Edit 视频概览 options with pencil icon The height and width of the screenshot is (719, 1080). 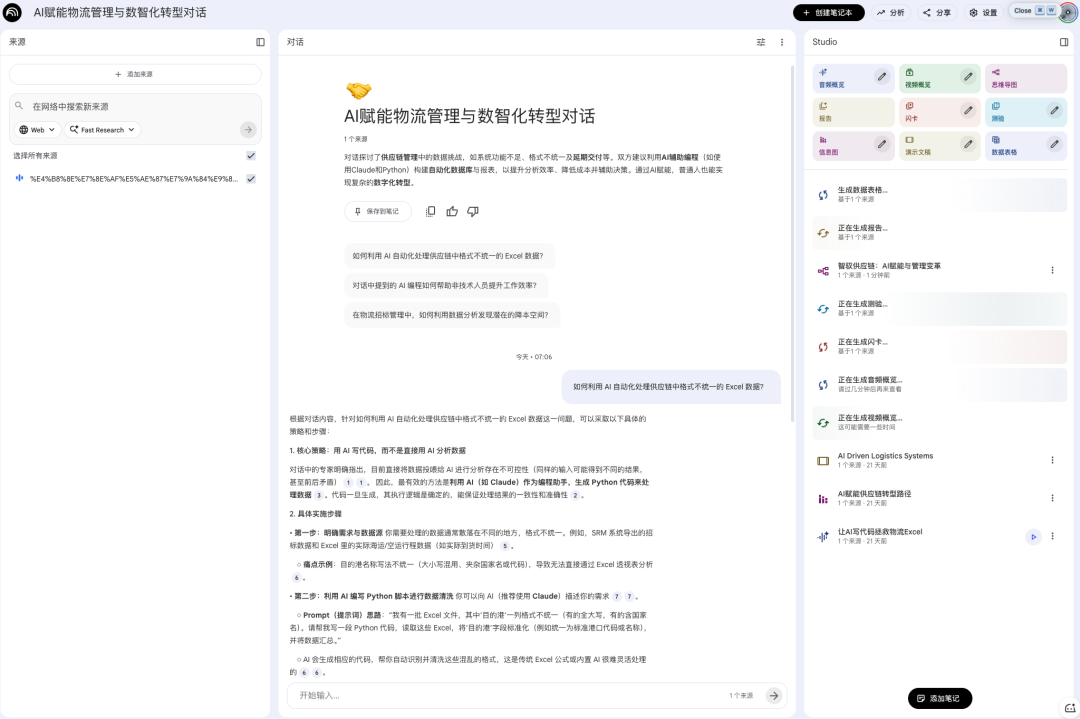click(x=968, y=76)
